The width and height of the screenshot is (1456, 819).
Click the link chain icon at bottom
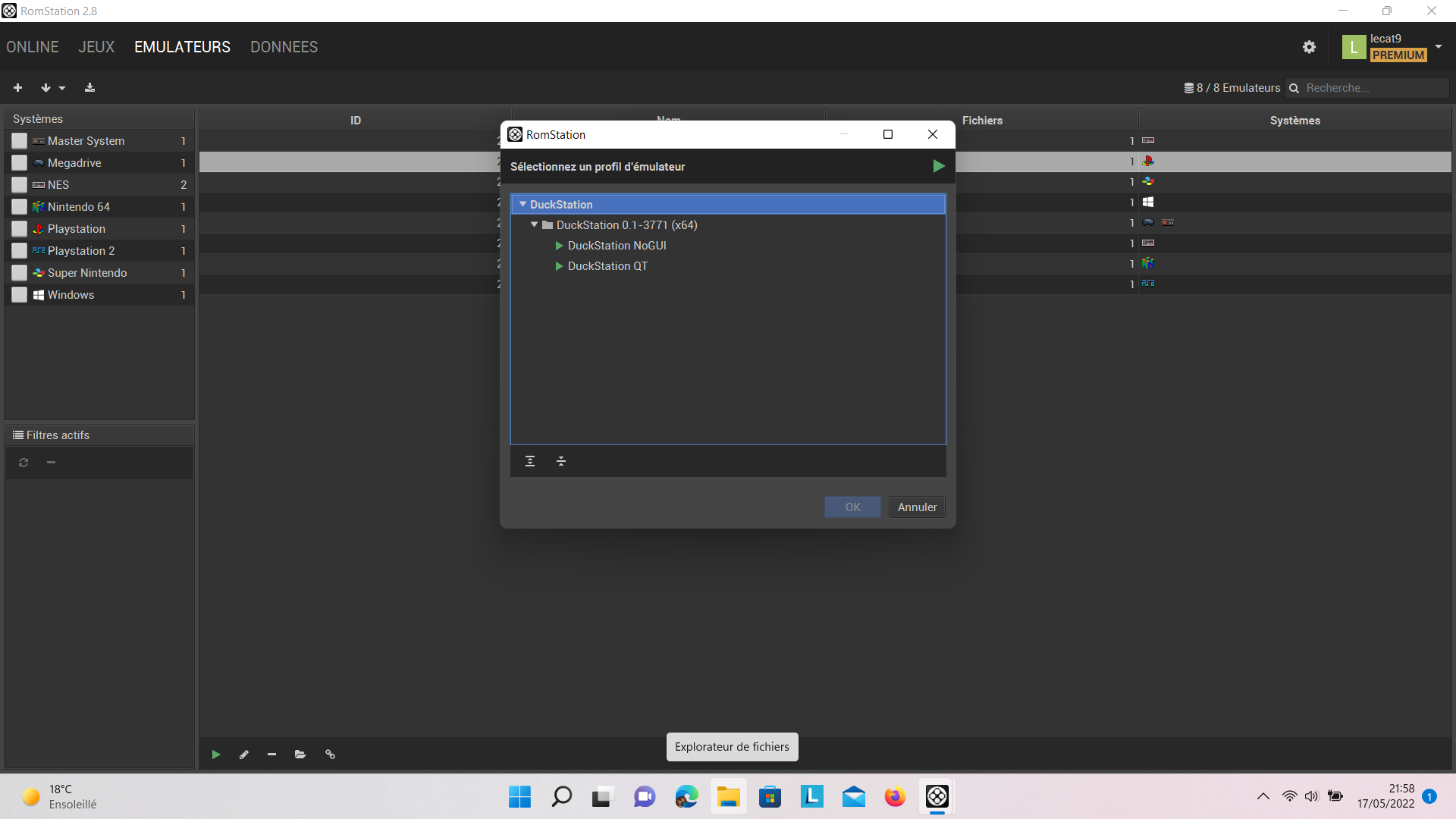click(330, 755)
